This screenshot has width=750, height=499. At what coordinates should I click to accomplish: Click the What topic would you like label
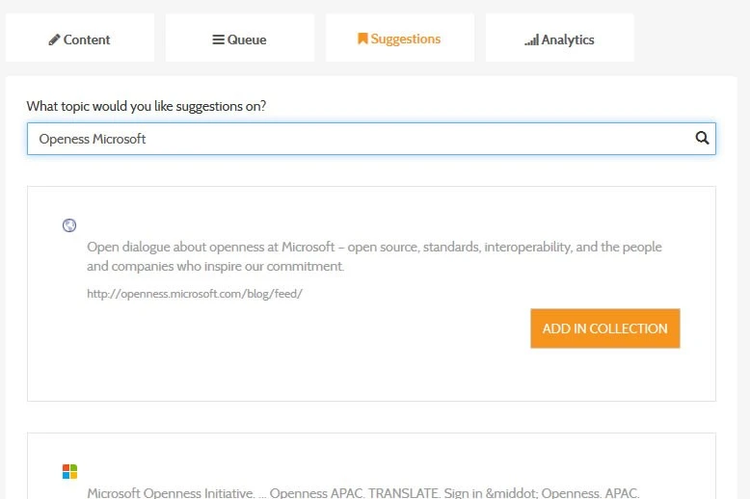point(146,106)
